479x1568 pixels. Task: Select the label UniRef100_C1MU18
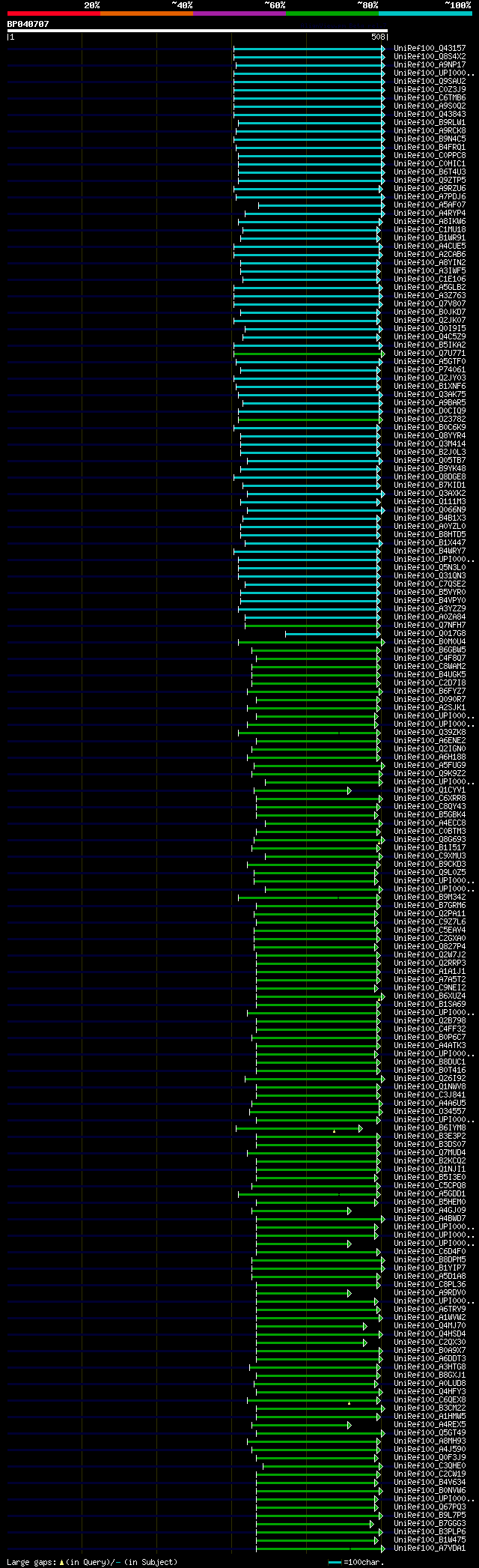(430, 229)
